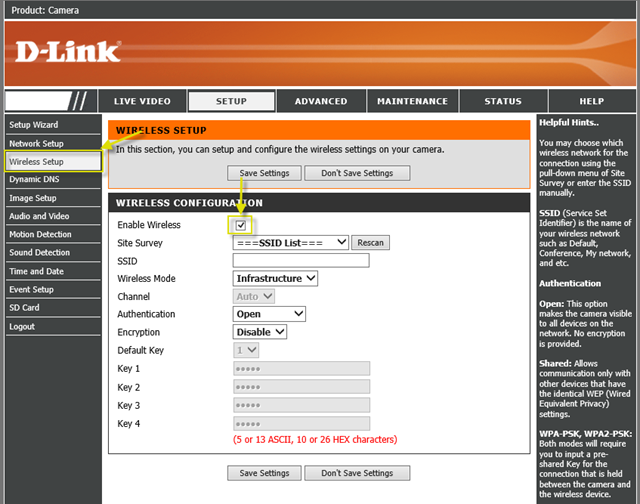Expand the Encryption dropdown

(x=260, y=332)
